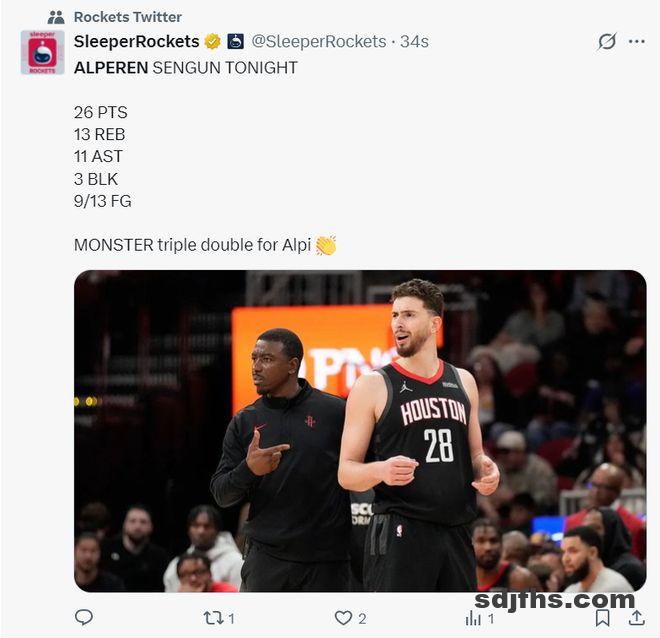Bookmark this tweet
Viewport: 660px width, 638px height.
[602, 618]
